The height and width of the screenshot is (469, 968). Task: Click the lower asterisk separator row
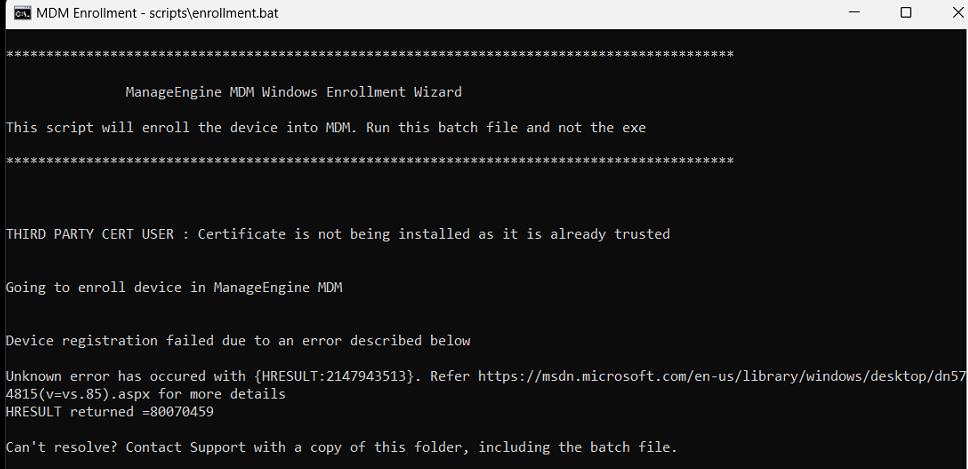[x=370, y=161]
